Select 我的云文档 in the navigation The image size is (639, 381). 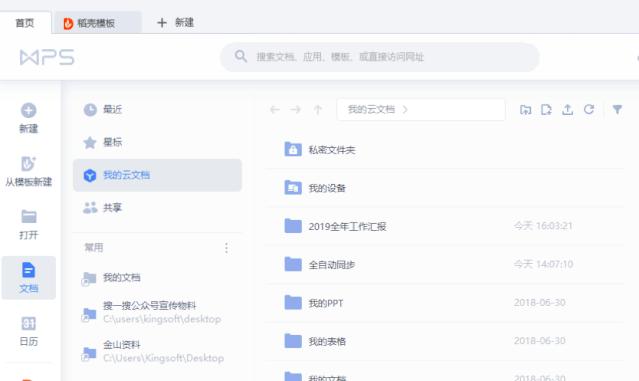click(157, 175)
